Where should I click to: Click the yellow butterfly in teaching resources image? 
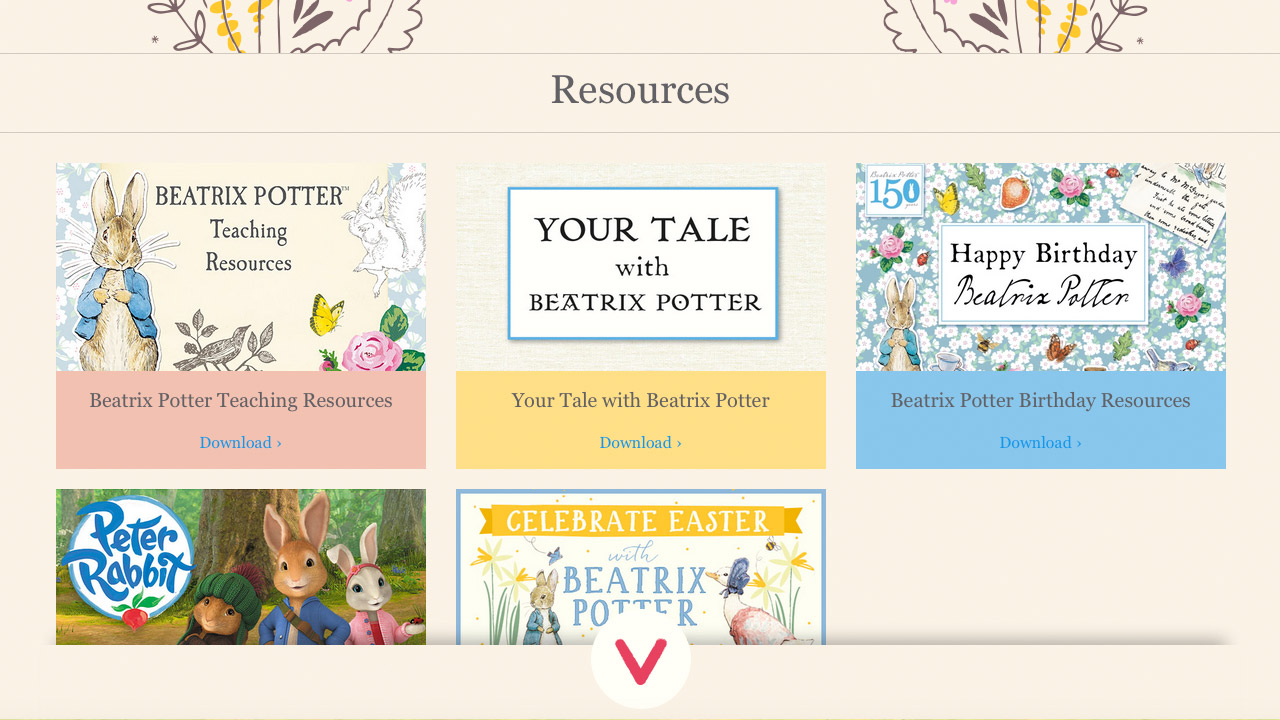327,313
